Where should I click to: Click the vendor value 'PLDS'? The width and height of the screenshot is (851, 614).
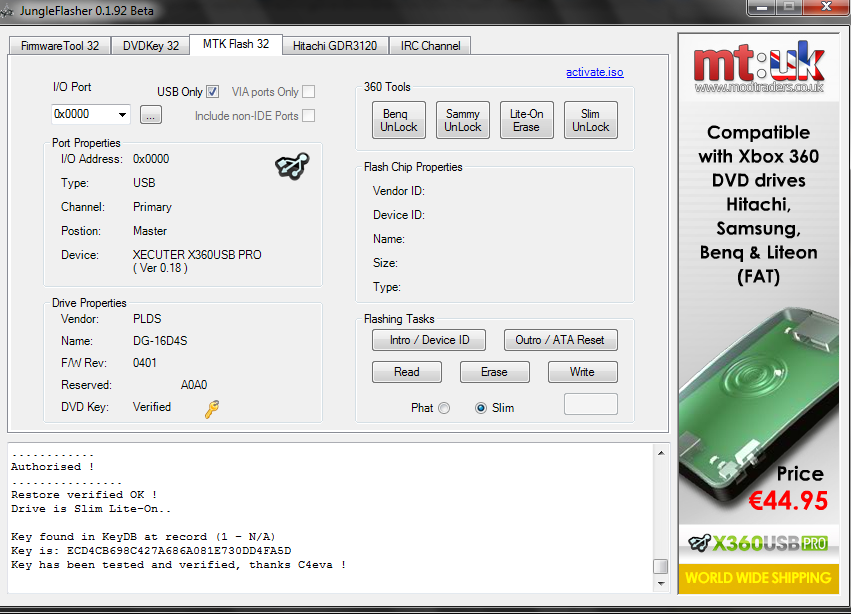point(147,319)
